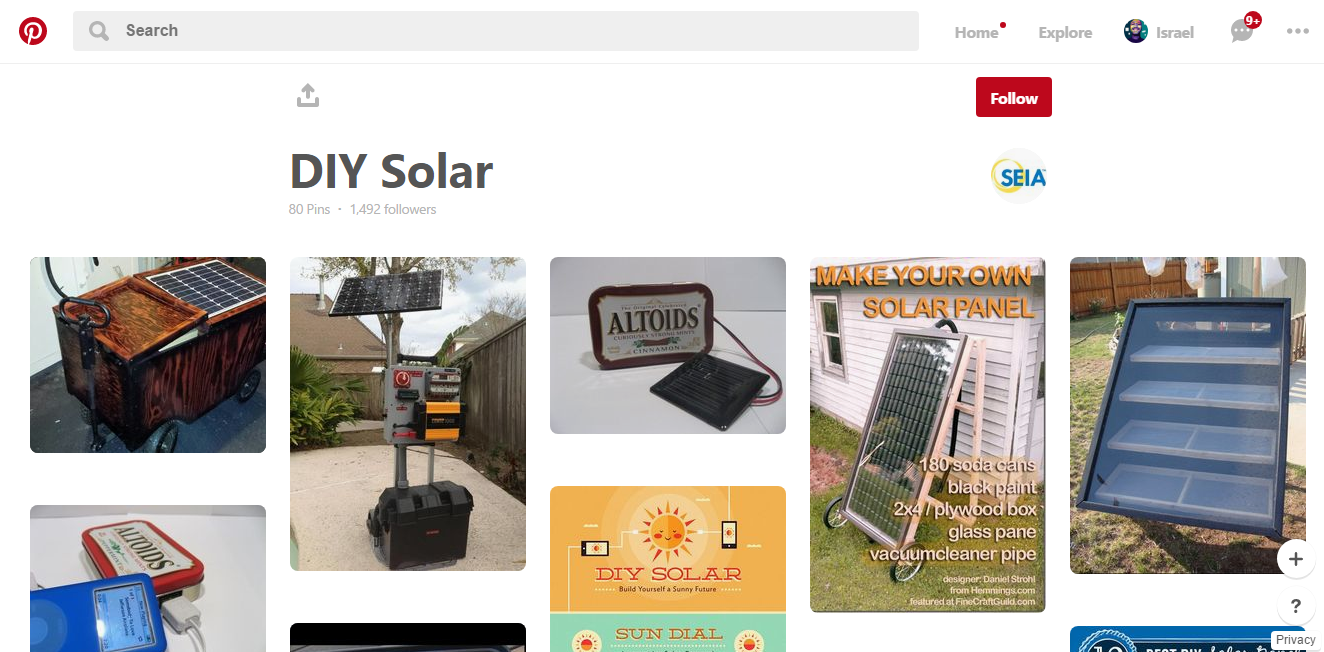
Task: Click the Privacy link
Action: (x=1296, y=640)
